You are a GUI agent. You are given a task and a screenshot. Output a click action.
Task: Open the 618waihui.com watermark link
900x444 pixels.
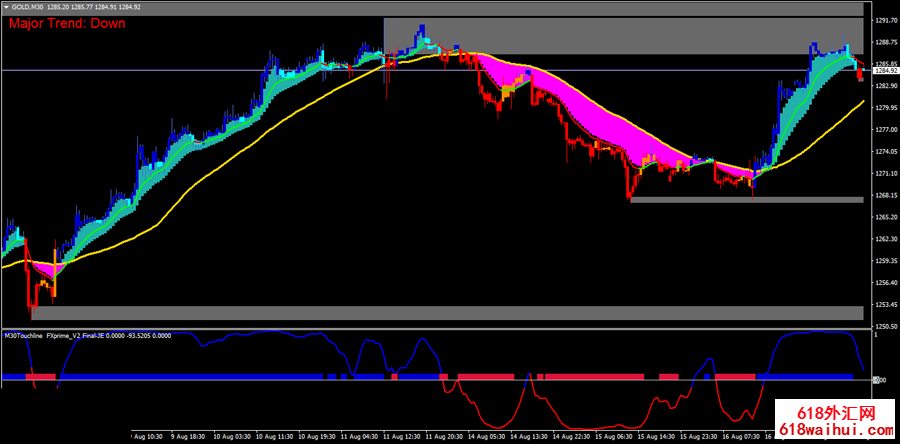pyautogui.click(x=834, y=429)
